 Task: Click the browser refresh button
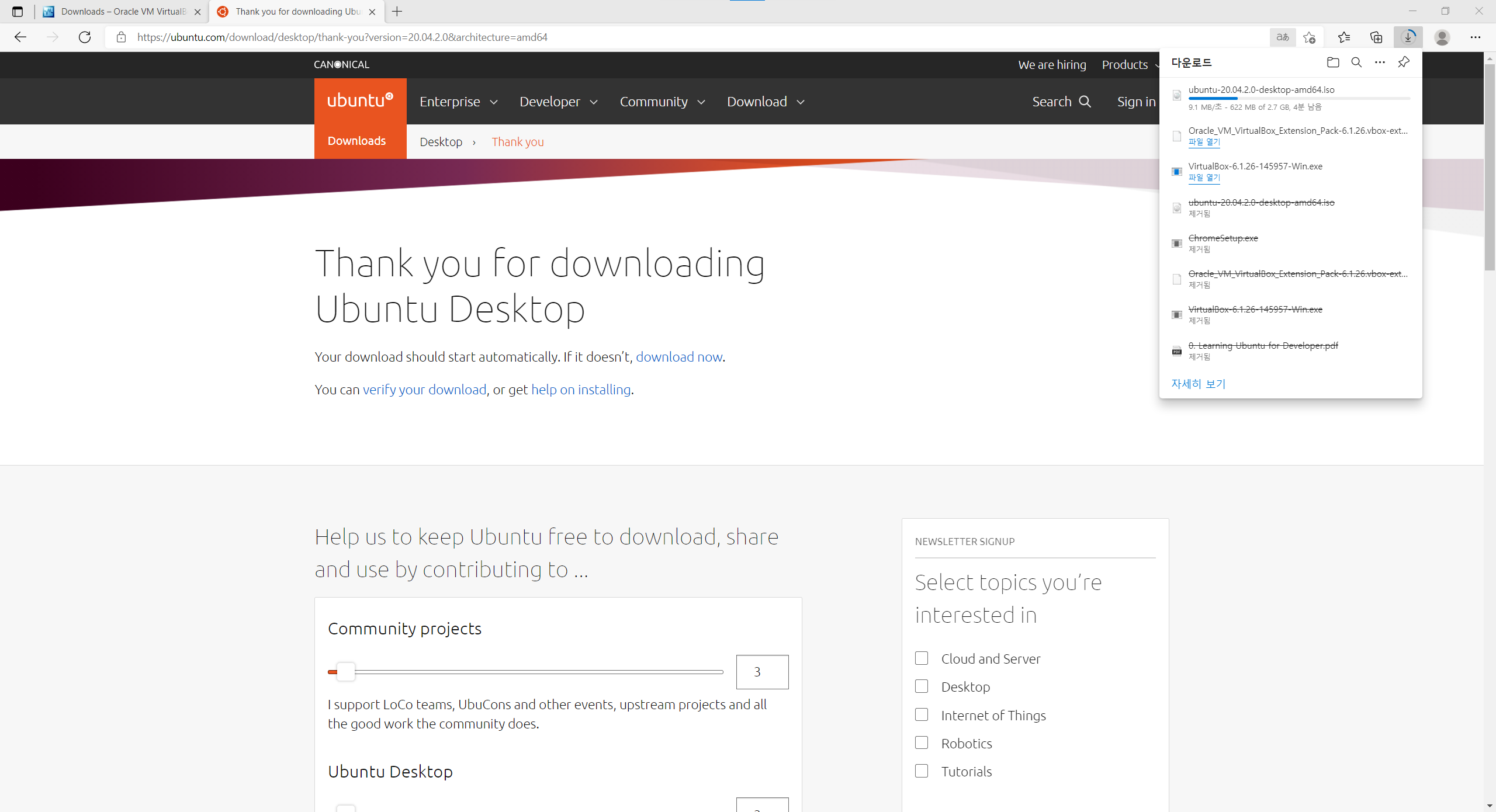(x=85, y=37)
